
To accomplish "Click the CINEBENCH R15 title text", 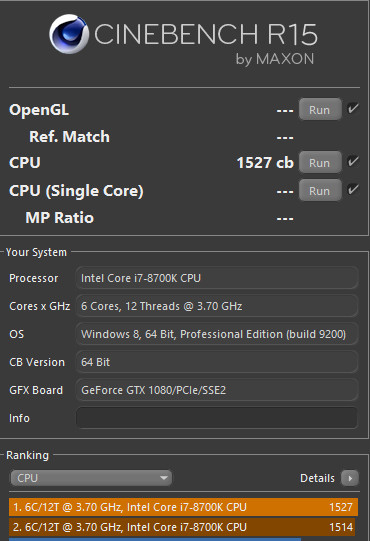I will tap(206, 34).
